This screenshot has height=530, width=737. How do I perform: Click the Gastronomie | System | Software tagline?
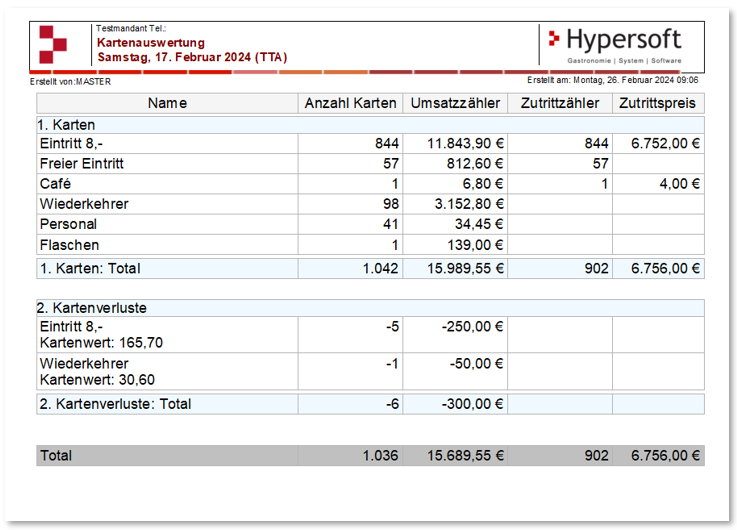point(624,61)
